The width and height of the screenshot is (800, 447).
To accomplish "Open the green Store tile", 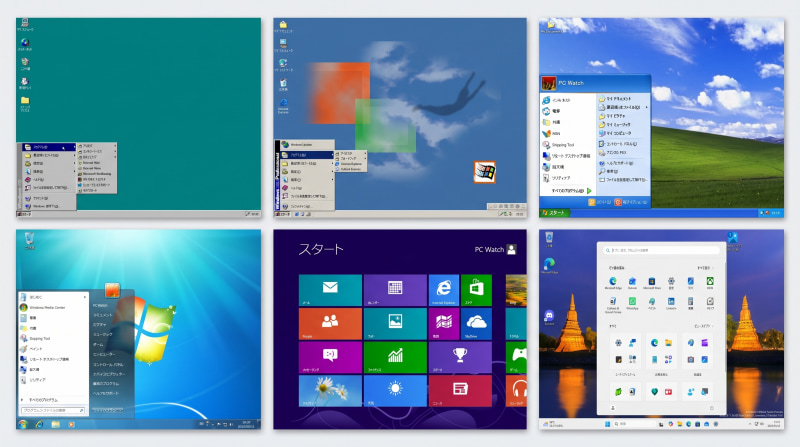I will (476, 290).
